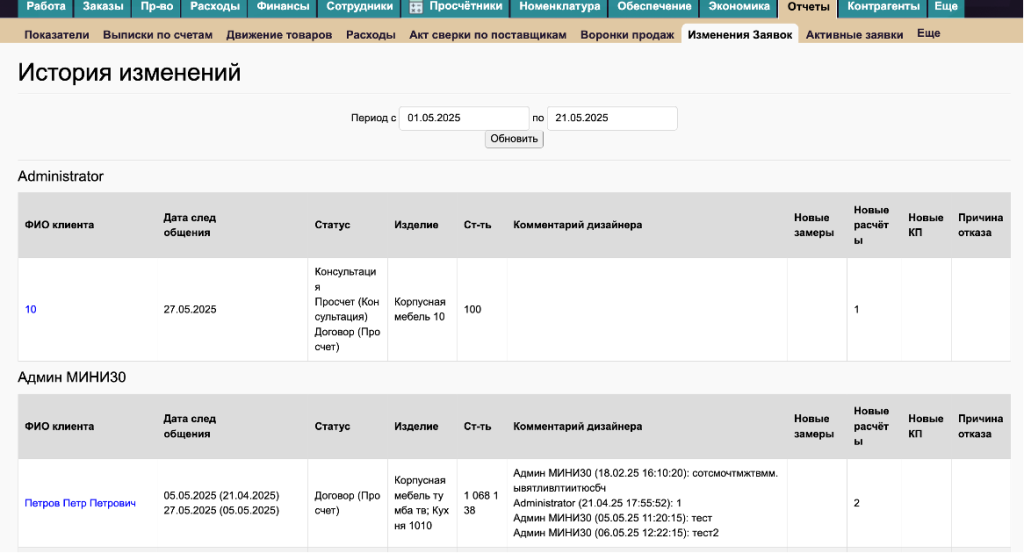Open the Выписки по счетам report
The image size is (1024, 553).
(x=158, y=35)
